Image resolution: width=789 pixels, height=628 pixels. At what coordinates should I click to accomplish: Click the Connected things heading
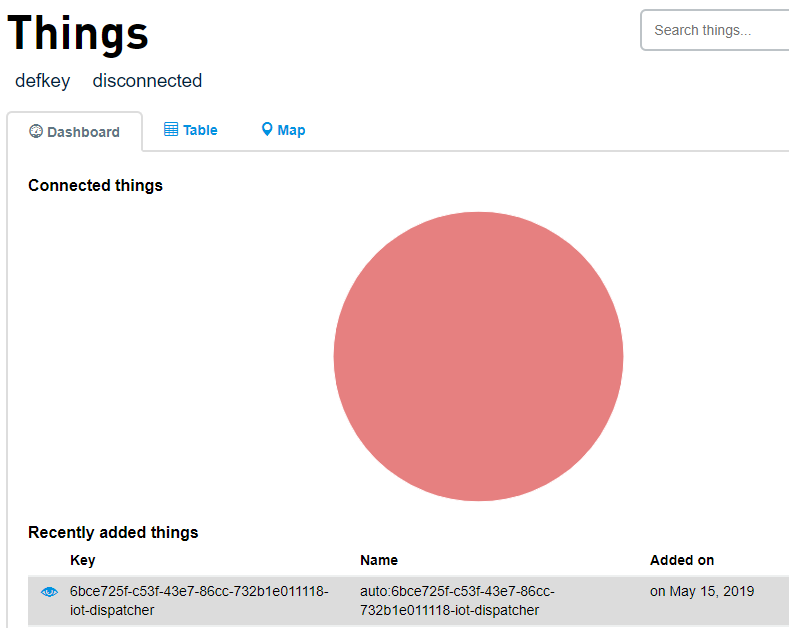coord(95,185)
